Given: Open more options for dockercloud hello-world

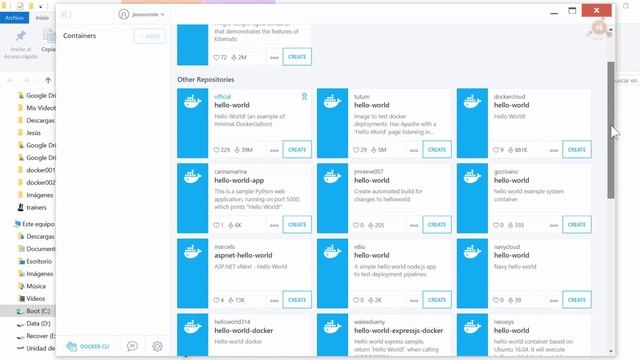Looking at the screenshot, I should (553, 150).
